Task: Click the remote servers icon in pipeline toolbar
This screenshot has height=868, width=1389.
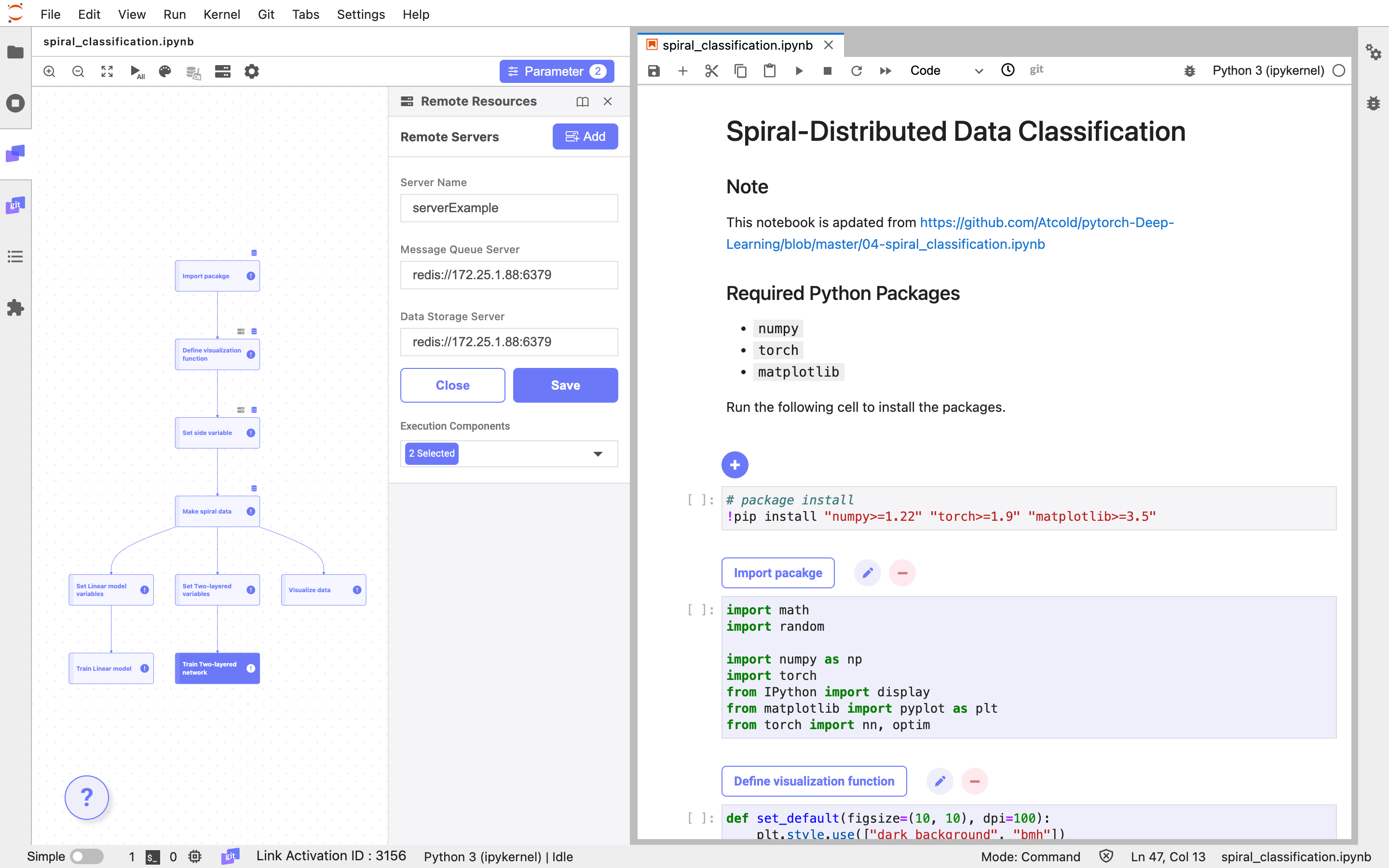Action: click(x=222, y=71)
